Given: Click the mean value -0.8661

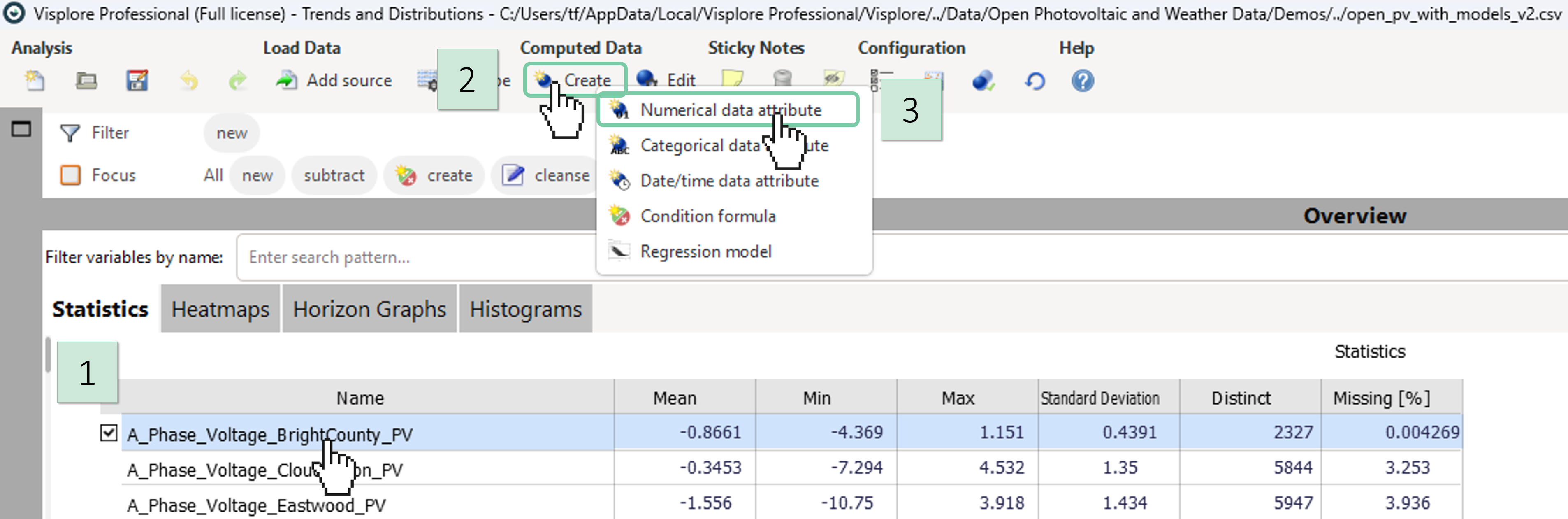Looking at the screenshot, I should point(710,432).
